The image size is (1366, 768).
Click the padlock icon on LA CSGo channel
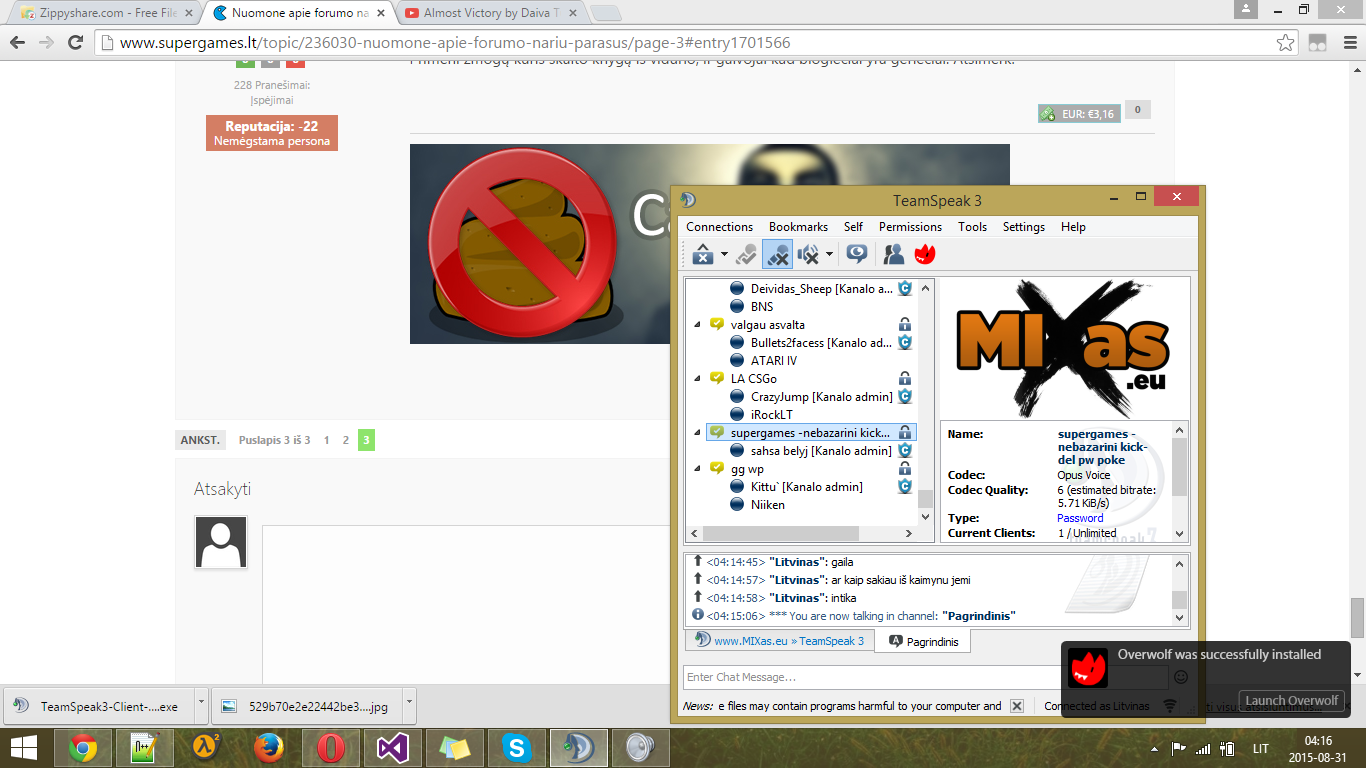905,379
